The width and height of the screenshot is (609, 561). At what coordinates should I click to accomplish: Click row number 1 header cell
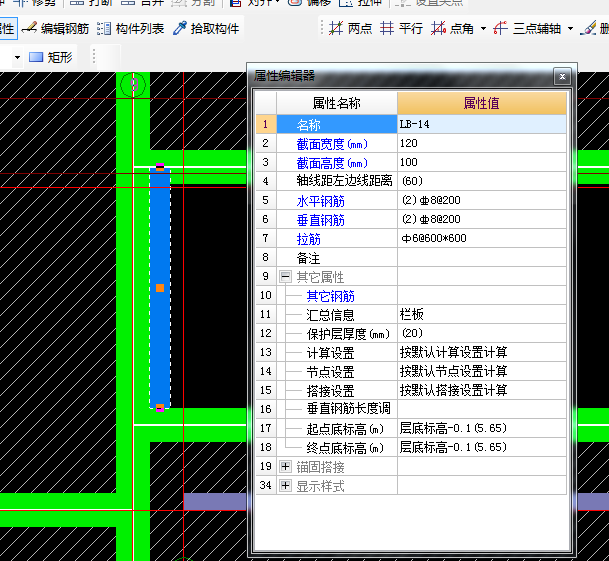(266, 124)
